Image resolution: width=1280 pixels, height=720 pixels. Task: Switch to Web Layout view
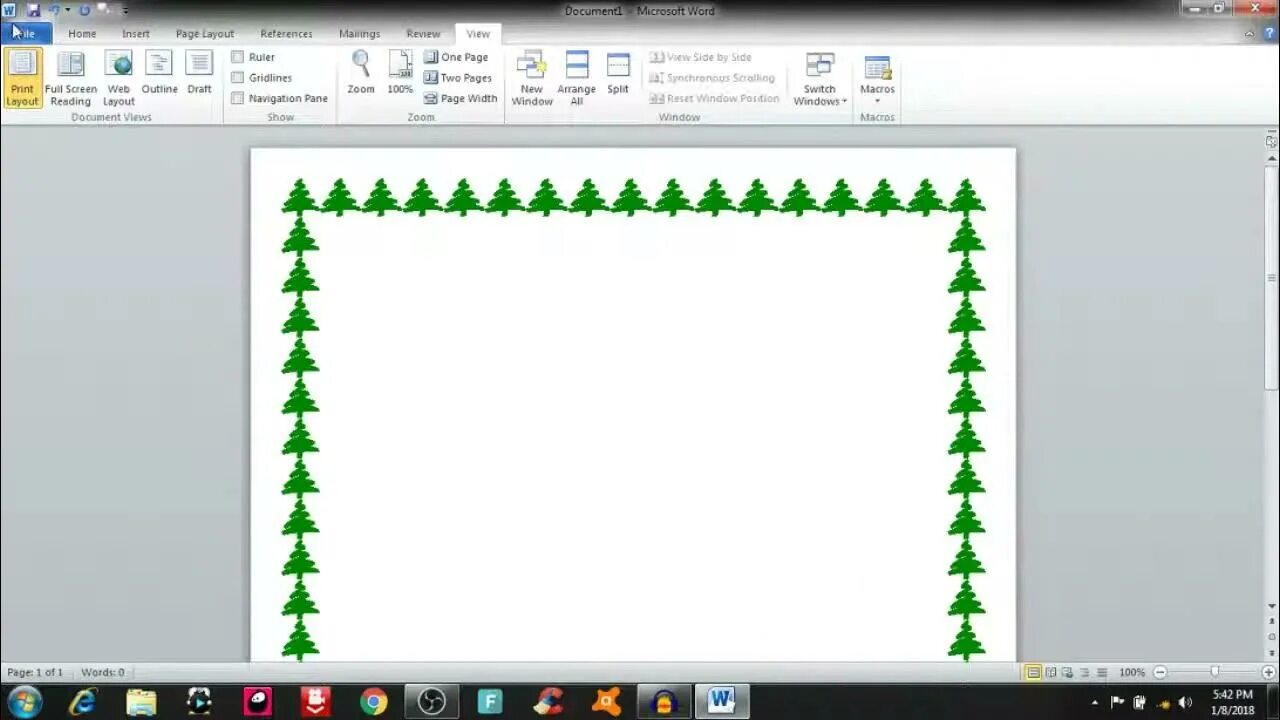pyautogui.click(x=119, y=78)
